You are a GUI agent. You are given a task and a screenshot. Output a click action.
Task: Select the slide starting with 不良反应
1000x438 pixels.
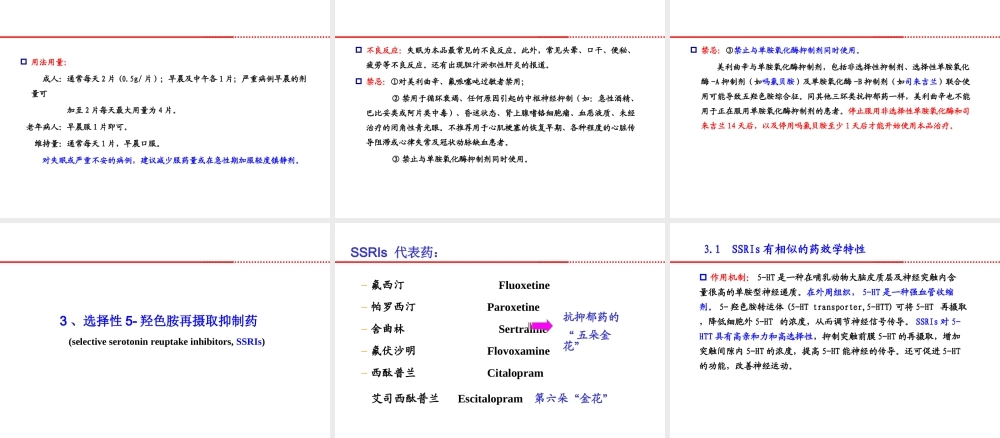coord(500,109)
